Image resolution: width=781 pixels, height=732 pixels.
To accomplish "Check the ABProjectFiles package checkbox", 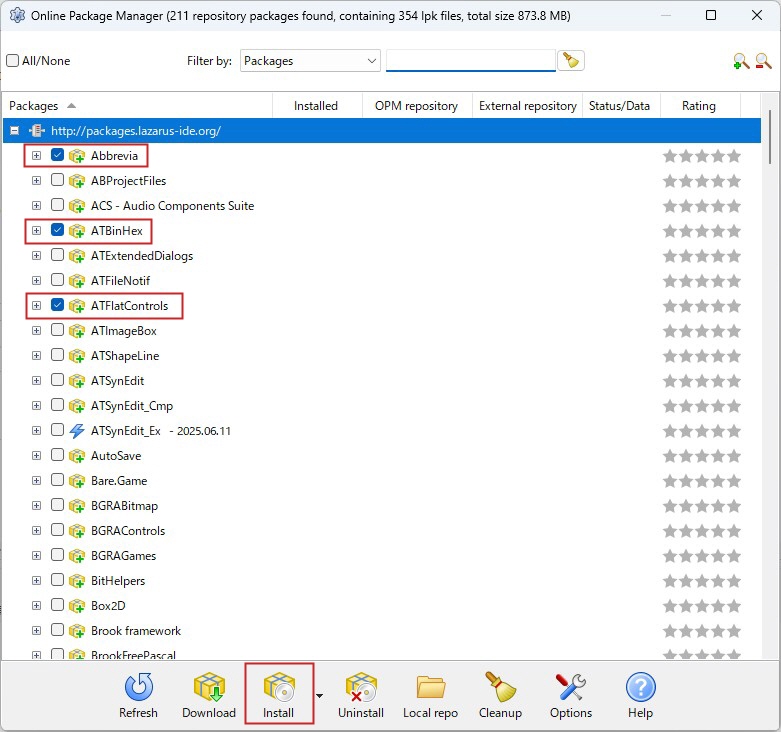I will (58, 181).
